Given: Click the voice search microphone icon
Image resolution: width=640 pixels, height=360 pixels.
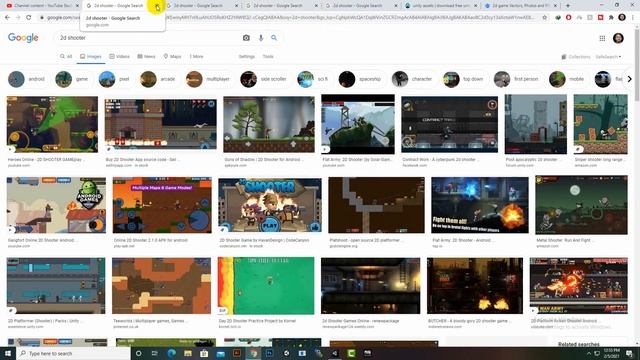Looking at the screenshot, I should 261,38.
